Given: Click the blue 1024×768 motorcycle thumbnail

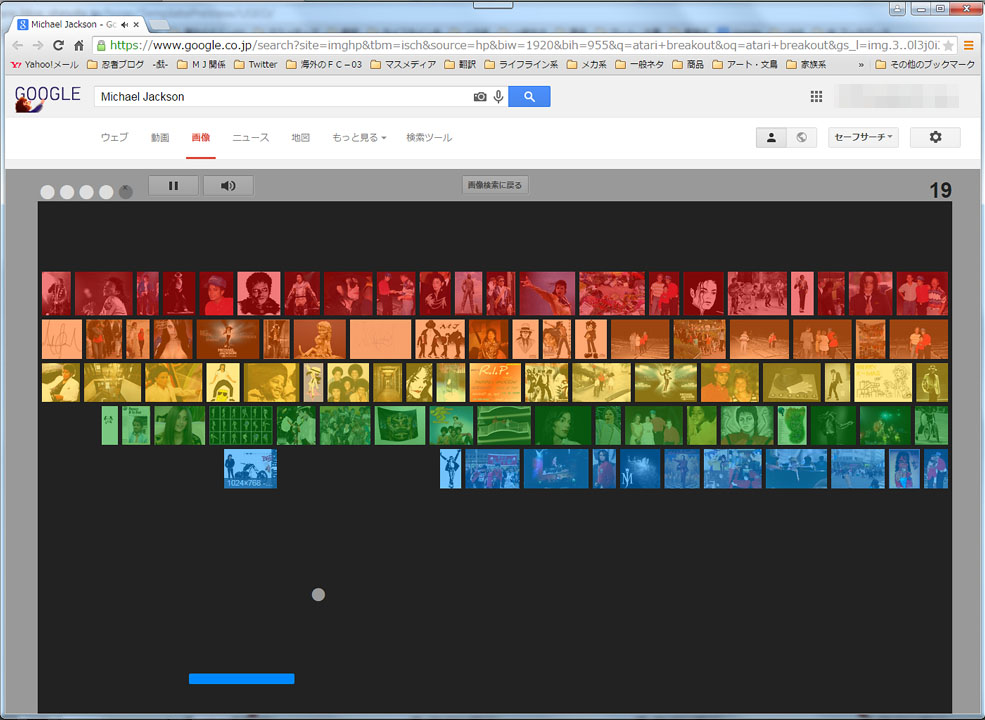Looking at the screenshot, I should pos(250,468).
